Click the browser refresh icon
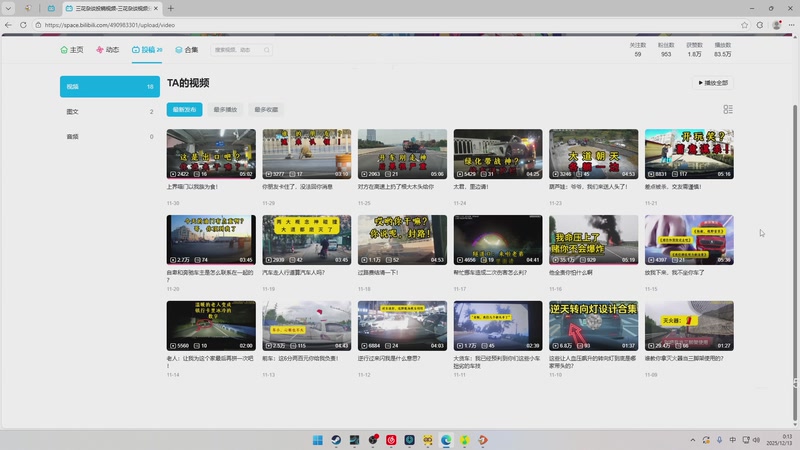 click(22, 24)
